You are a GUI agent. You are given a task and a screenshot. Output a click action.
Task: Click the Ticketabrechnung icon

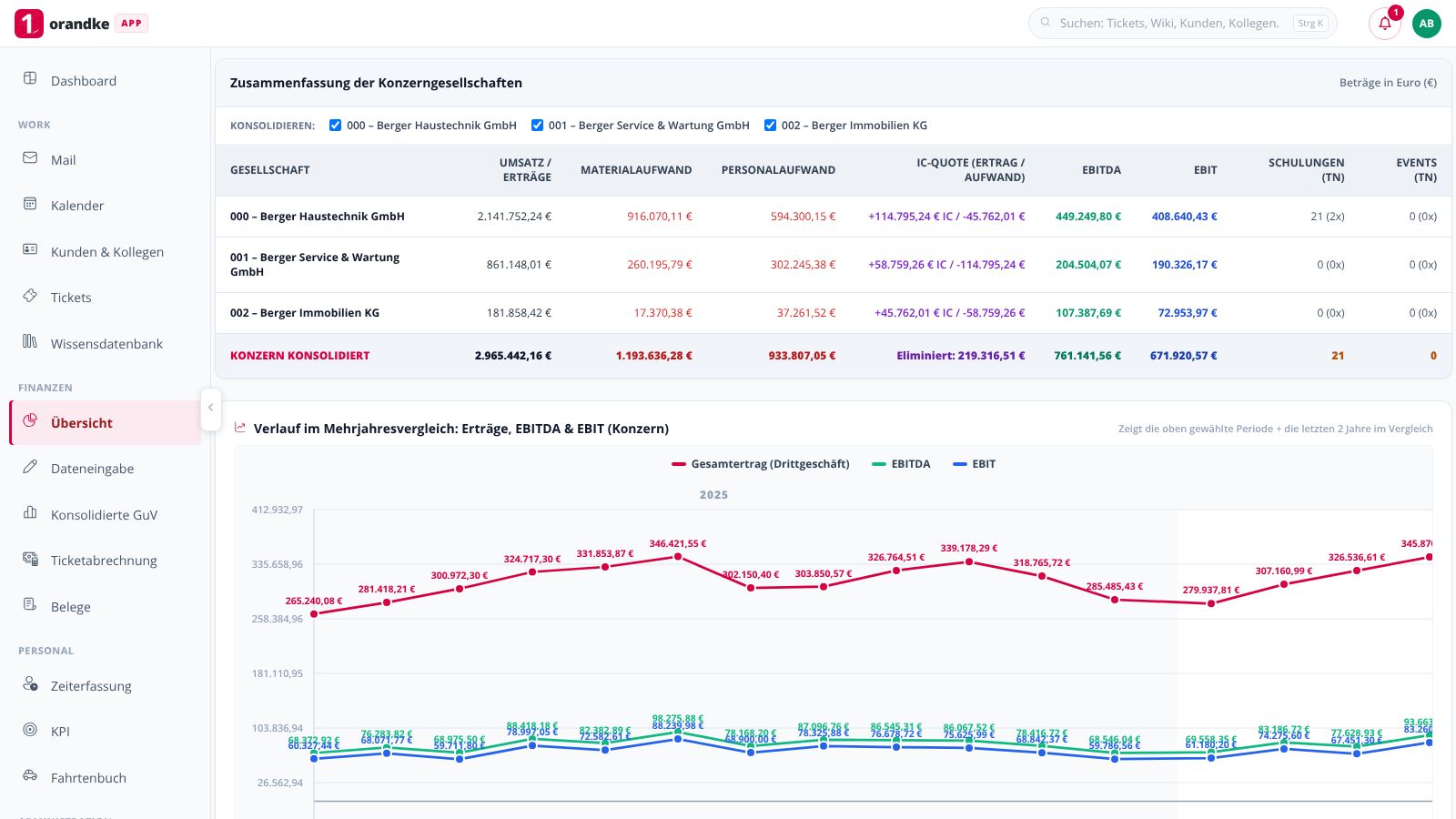[30, 559]
